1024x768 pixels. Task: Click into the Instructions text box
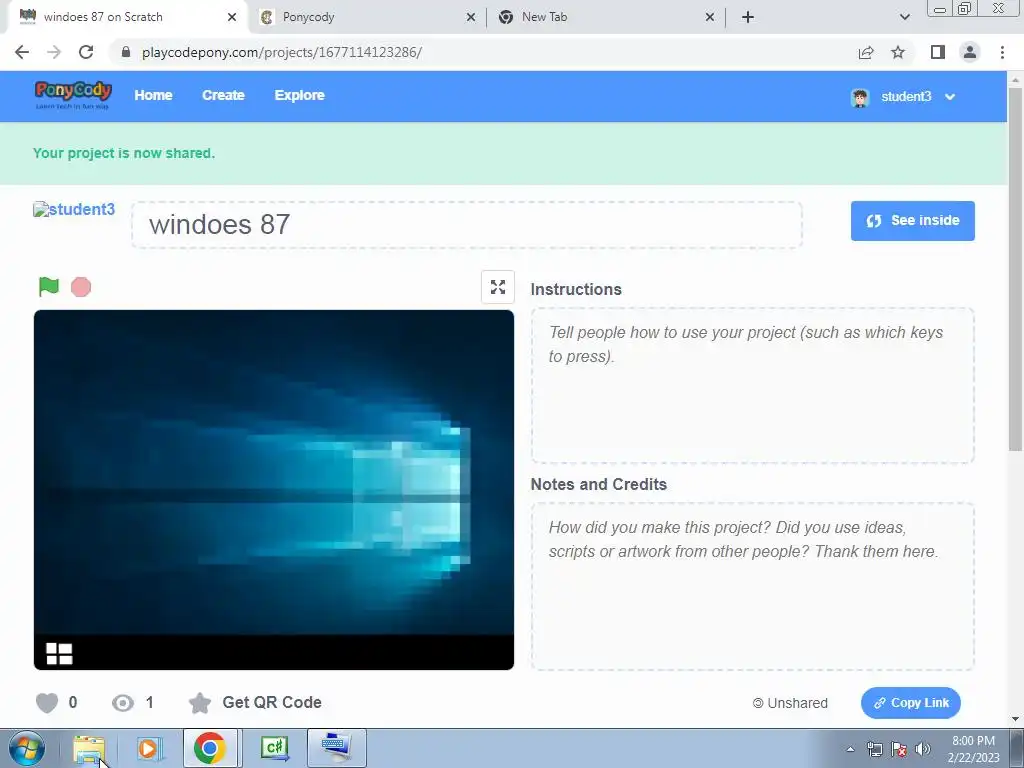tap(752, 385)
